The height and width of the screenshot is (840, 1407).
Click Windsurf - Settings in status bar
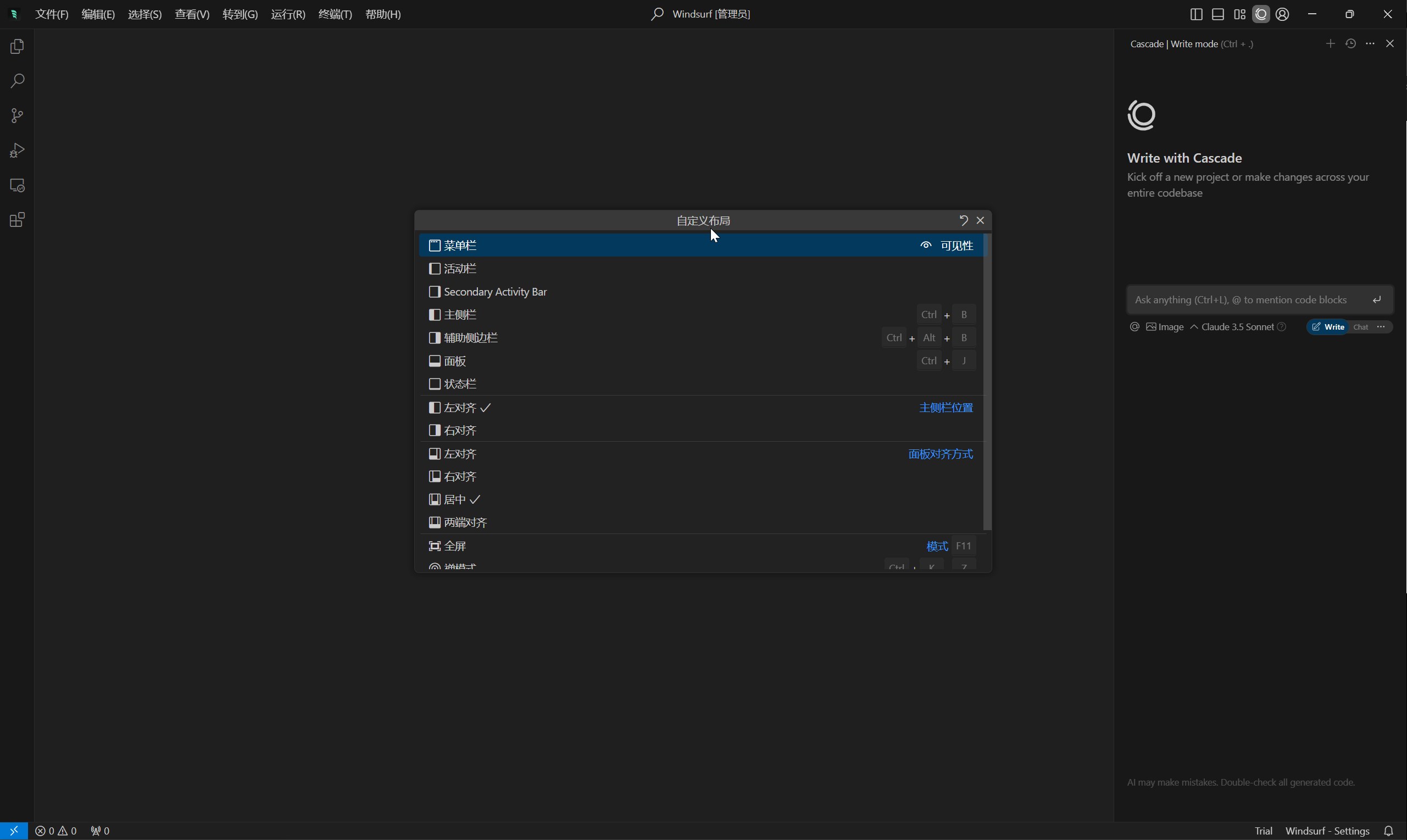[x=1327, y=830]
